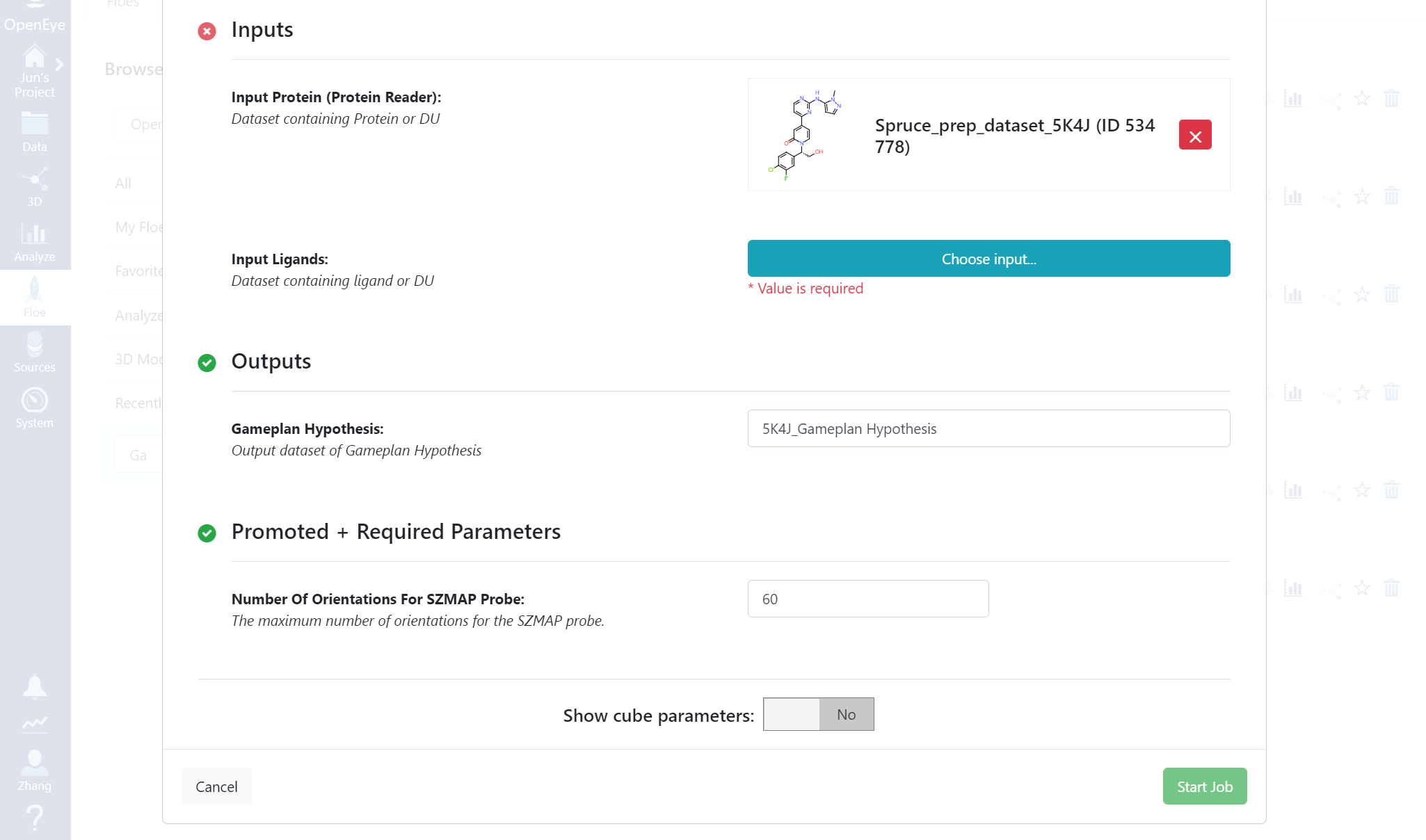The height and width of the screenshot is (840, 1426).
Task: Edit the Gameplan Hypothesis output name field
Action: [988, 428]
